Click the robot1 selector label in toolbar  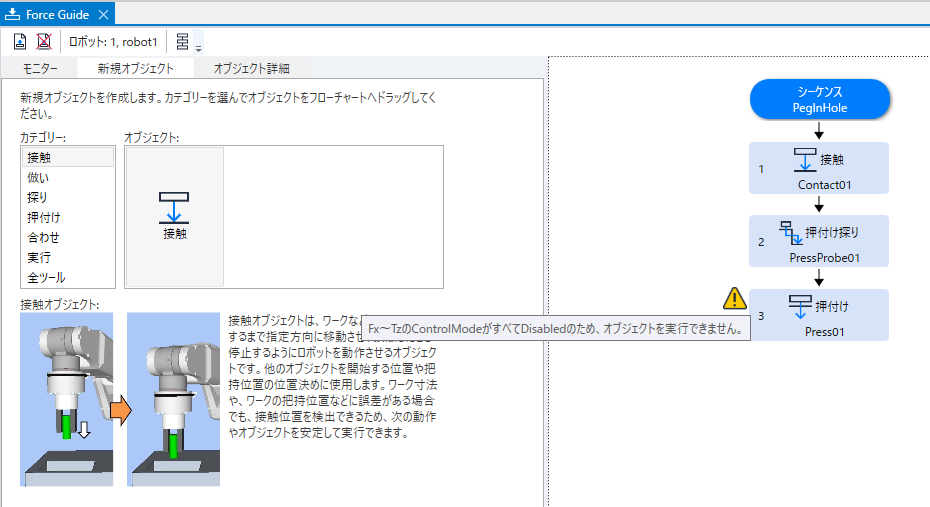click(113, 41)
